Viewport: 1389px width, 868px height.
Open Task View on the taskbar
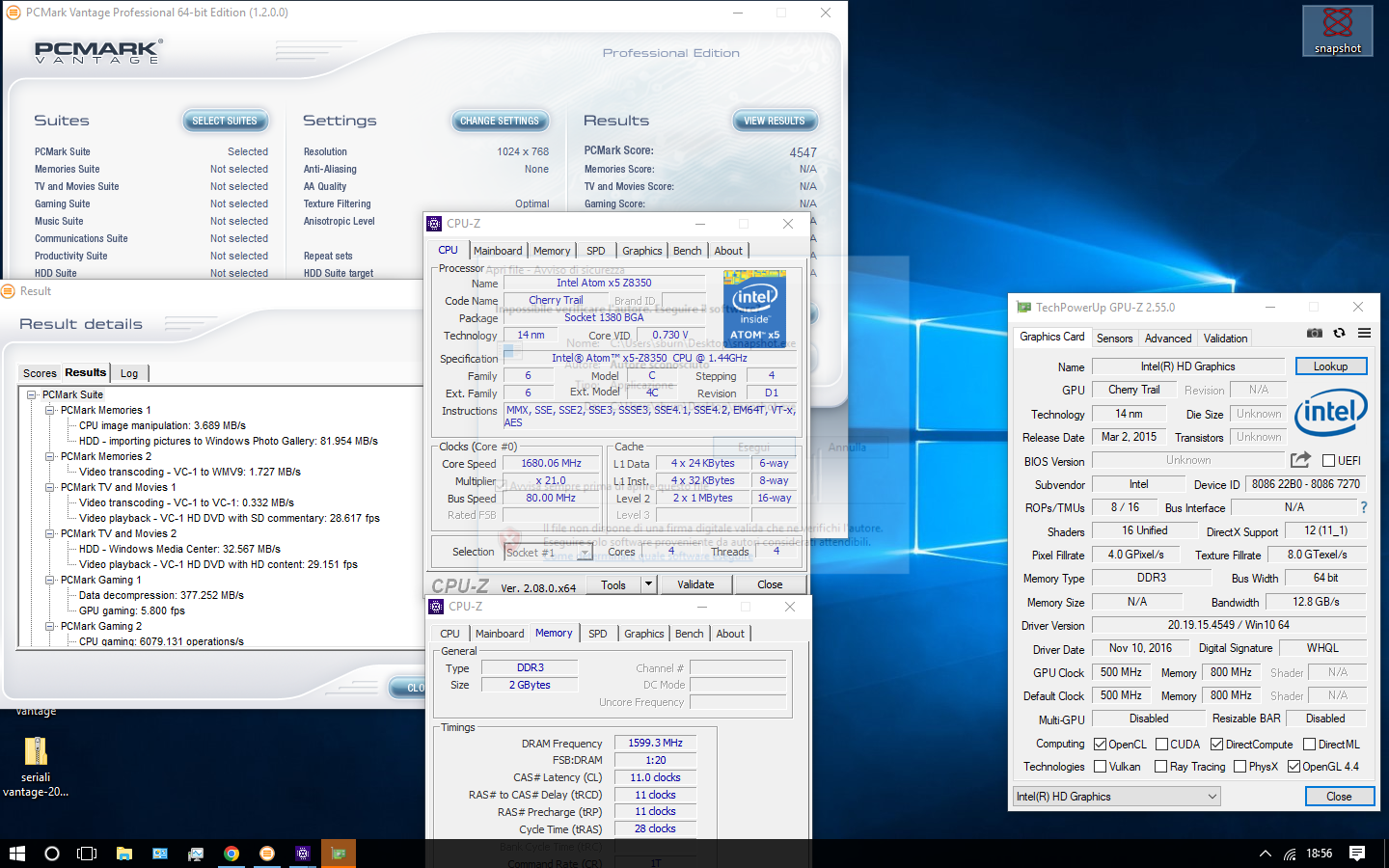87,854
